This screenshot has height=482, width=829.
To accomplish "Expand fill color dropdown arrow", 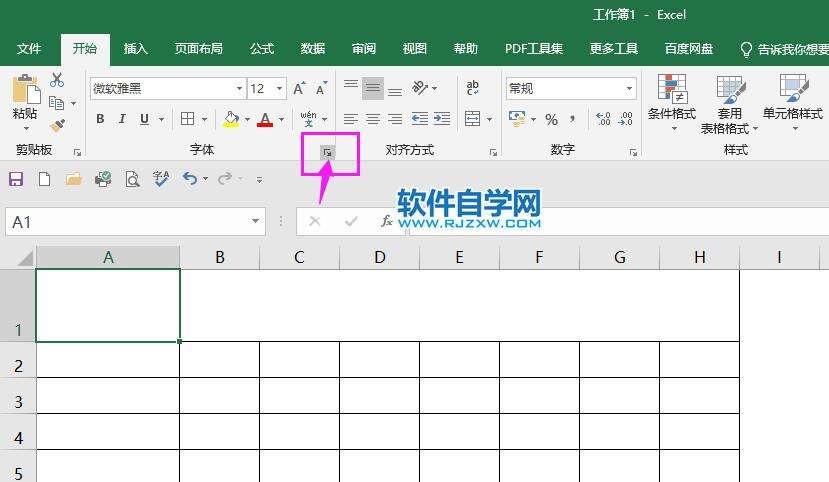I will click(x=247, y=119).
